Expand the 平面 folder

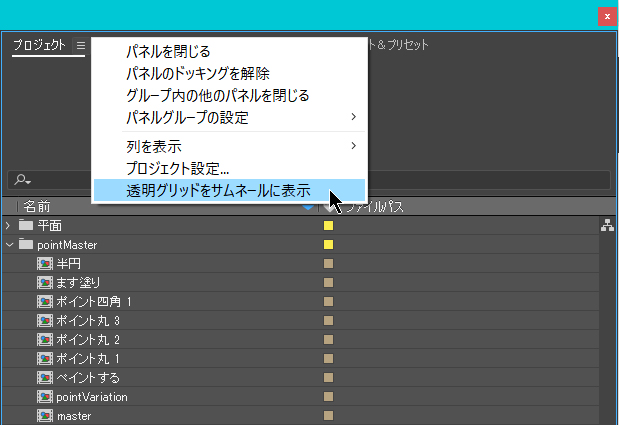pyautogui.click(x=9, y=225)
